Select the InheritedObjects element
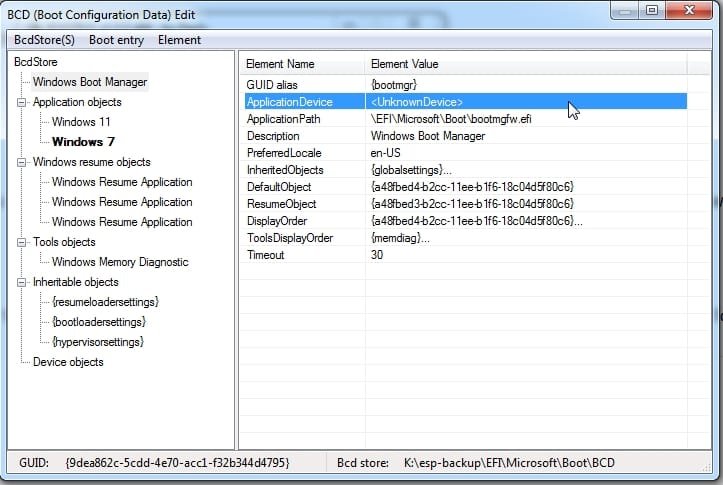 pos(285,170)
